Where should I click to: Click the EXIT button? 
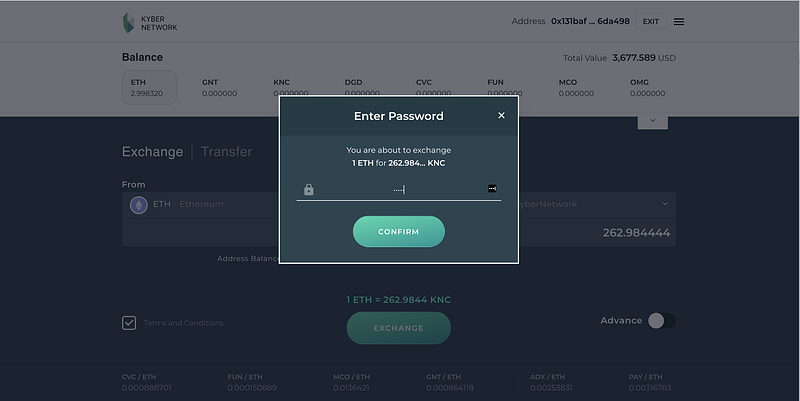[x=650, y=21]
